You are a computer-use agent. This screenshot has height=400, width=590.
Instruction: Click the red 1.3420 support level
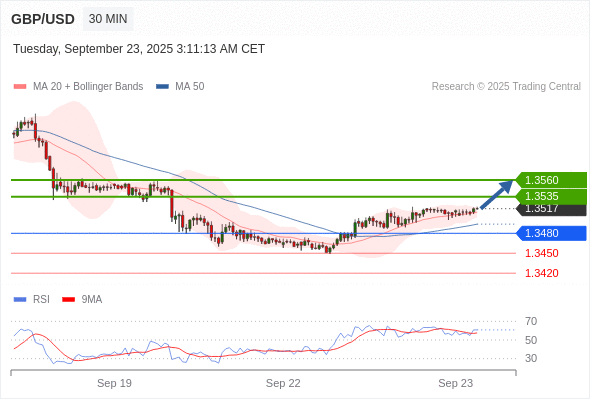tap(541, 273)
